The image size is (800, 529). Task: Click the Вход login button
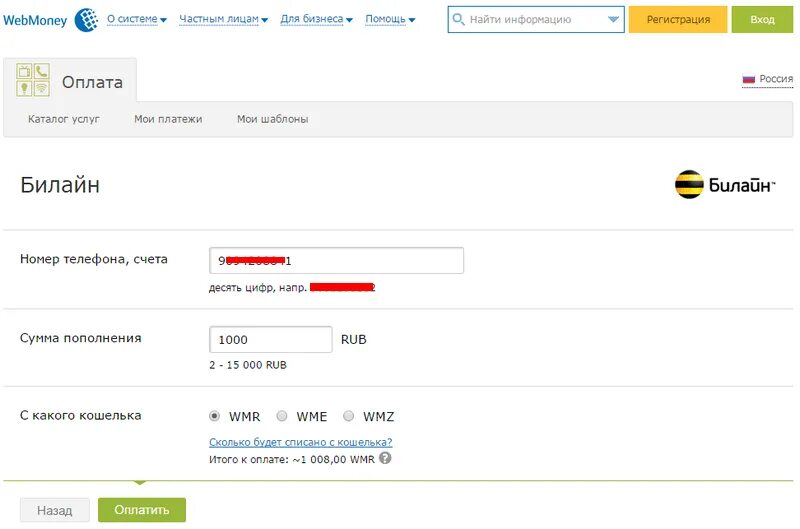[762, 19]
